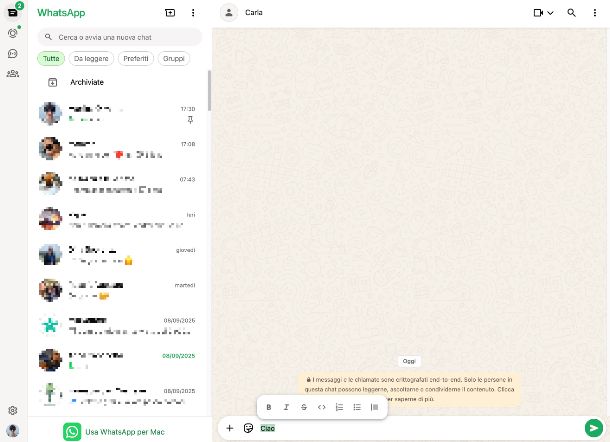This screenshot has height=442, width=610.
Task: Click 'Usa WhatsApp per Mac' link
Action: pyautogui.click(x=125, y=432)
